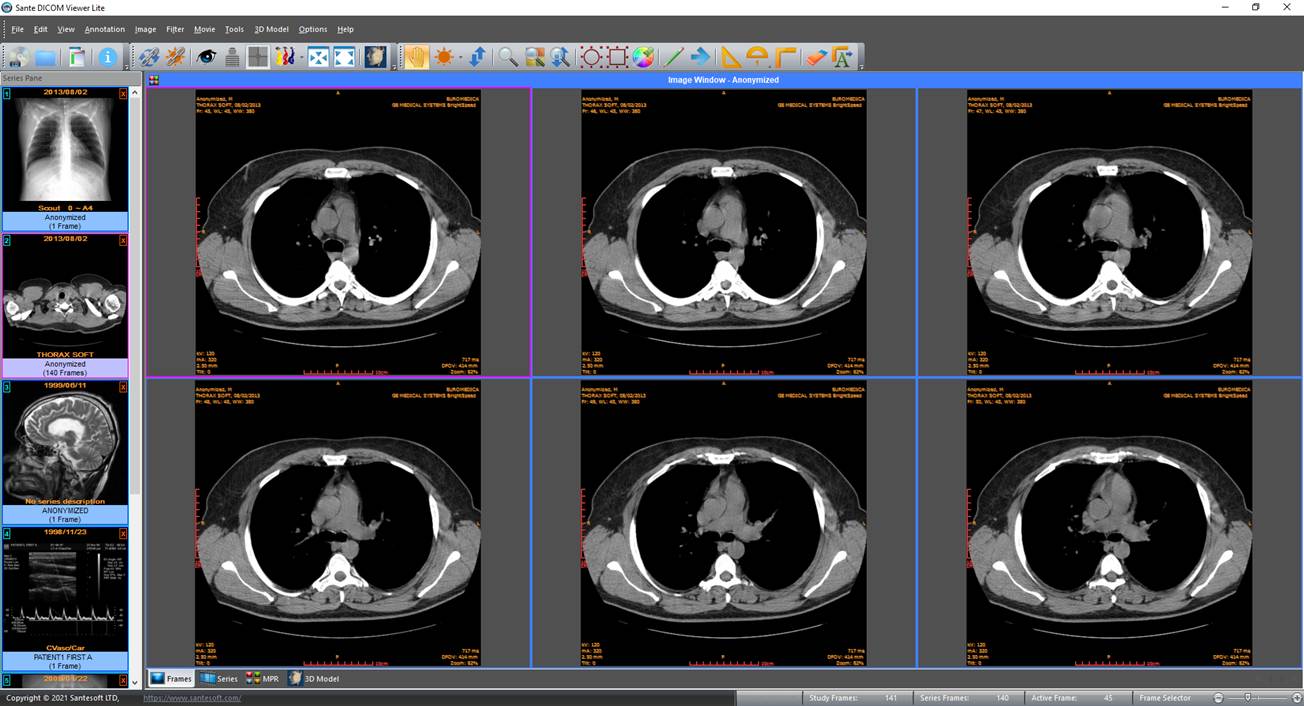Image resolution: width=1304 pixels, height=706 pixels.
Task: Open the blue information icon
Action: click(x=107, y=57)
